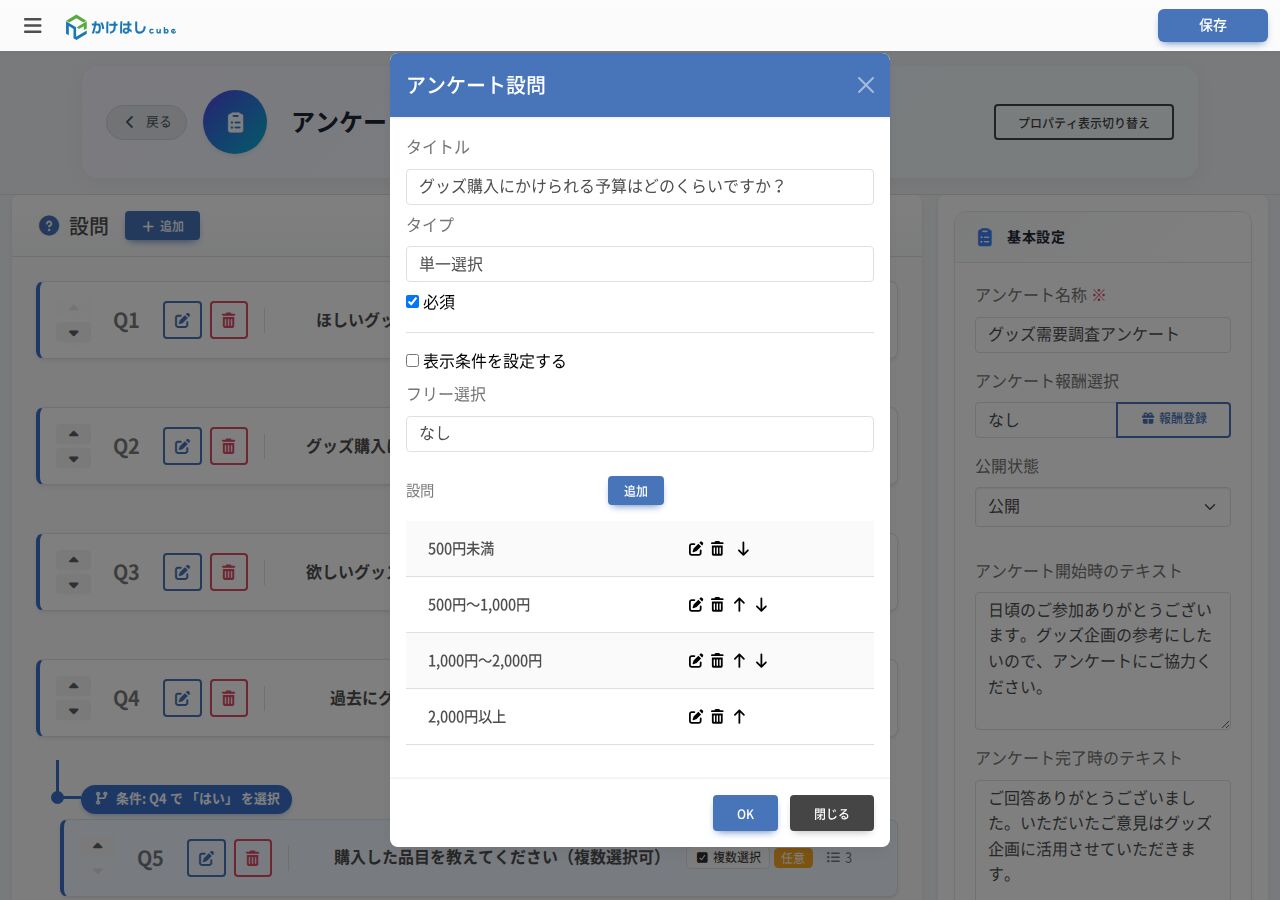The image size is (1280, 900).
Task: Edit question Q1
Action: [x=182, y=320]
